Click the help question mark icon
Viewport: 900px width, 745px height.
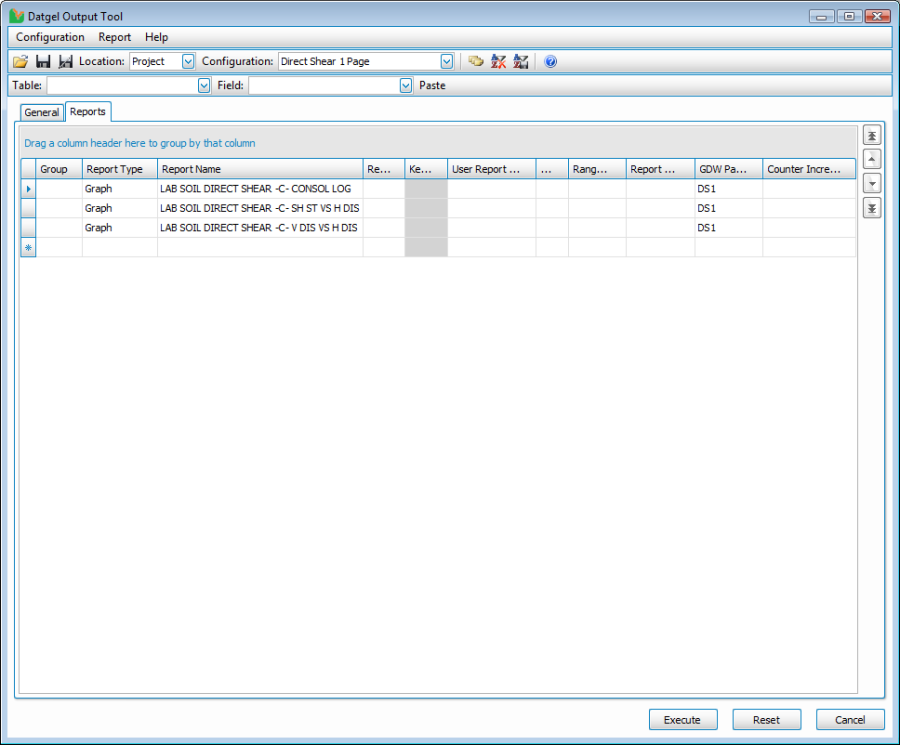click(550, 62)
